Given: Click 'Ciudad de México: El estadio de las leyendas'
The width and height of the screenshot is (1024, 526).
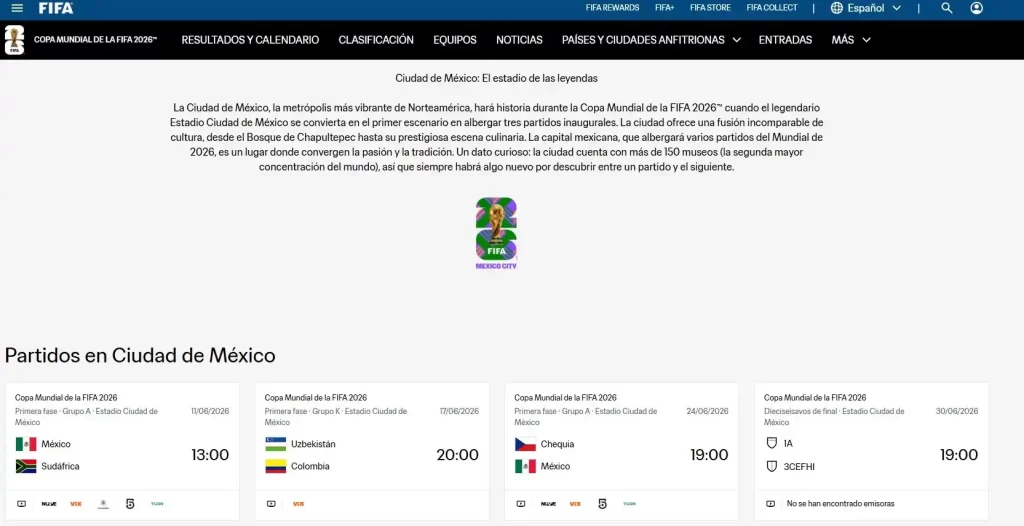Looking at the screenshot, I should pos(496,78).
